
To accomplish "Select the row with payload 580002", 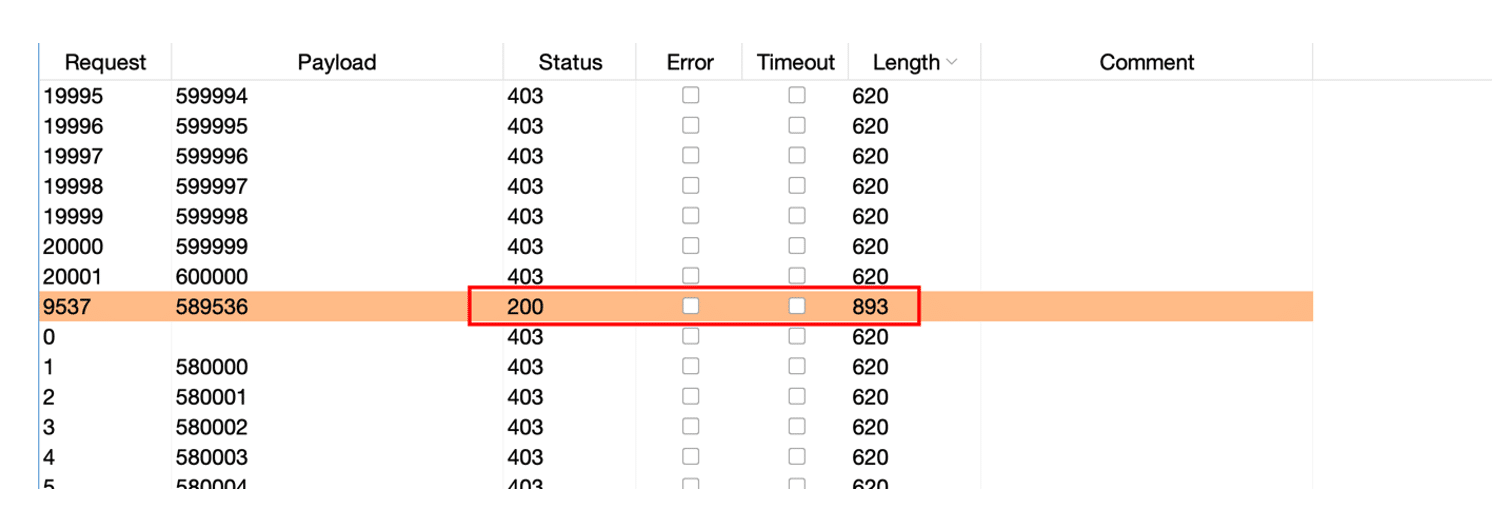I will coord(211,427).
